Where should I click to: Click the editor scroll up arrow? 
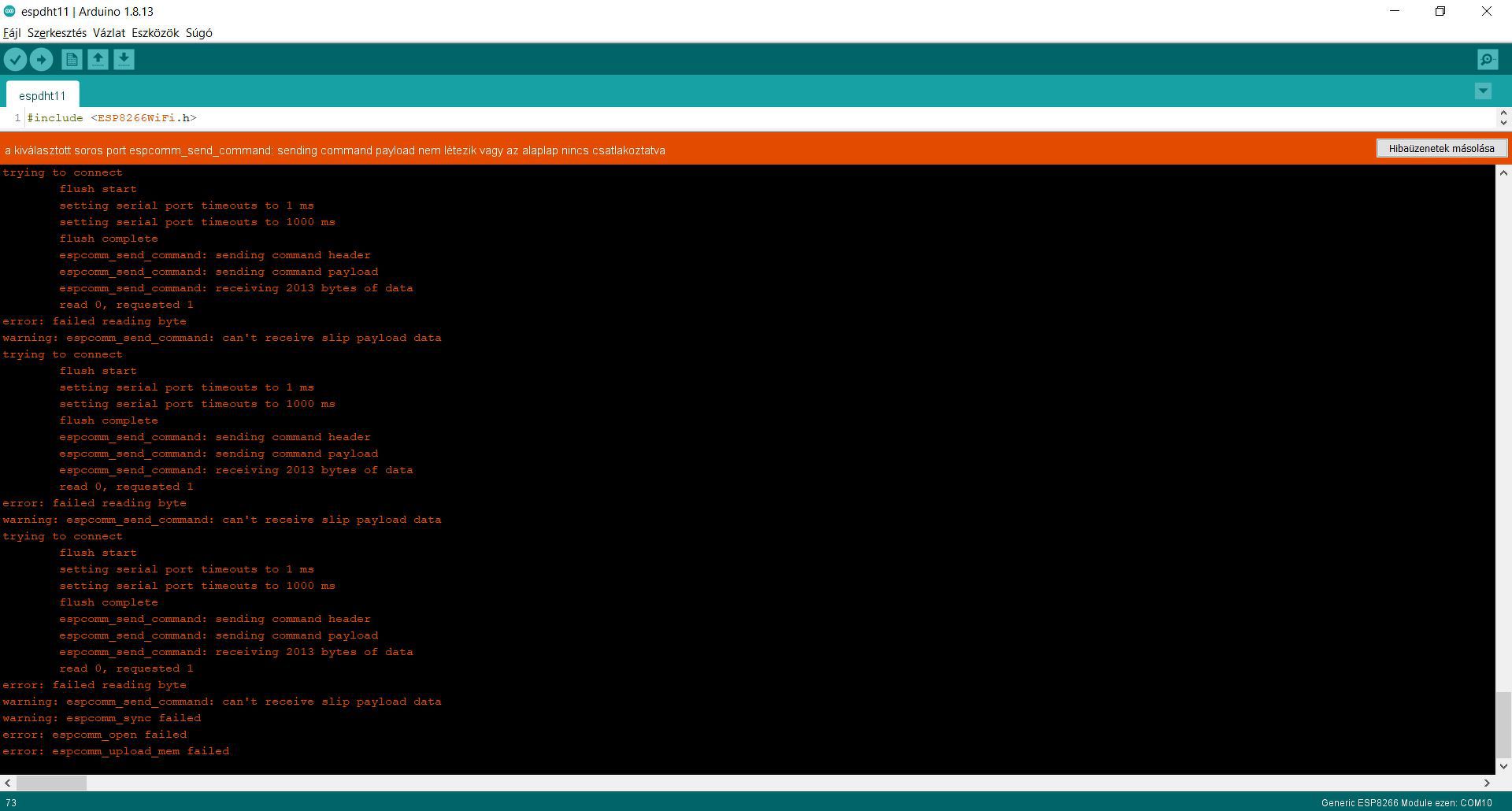point(1503,113)
